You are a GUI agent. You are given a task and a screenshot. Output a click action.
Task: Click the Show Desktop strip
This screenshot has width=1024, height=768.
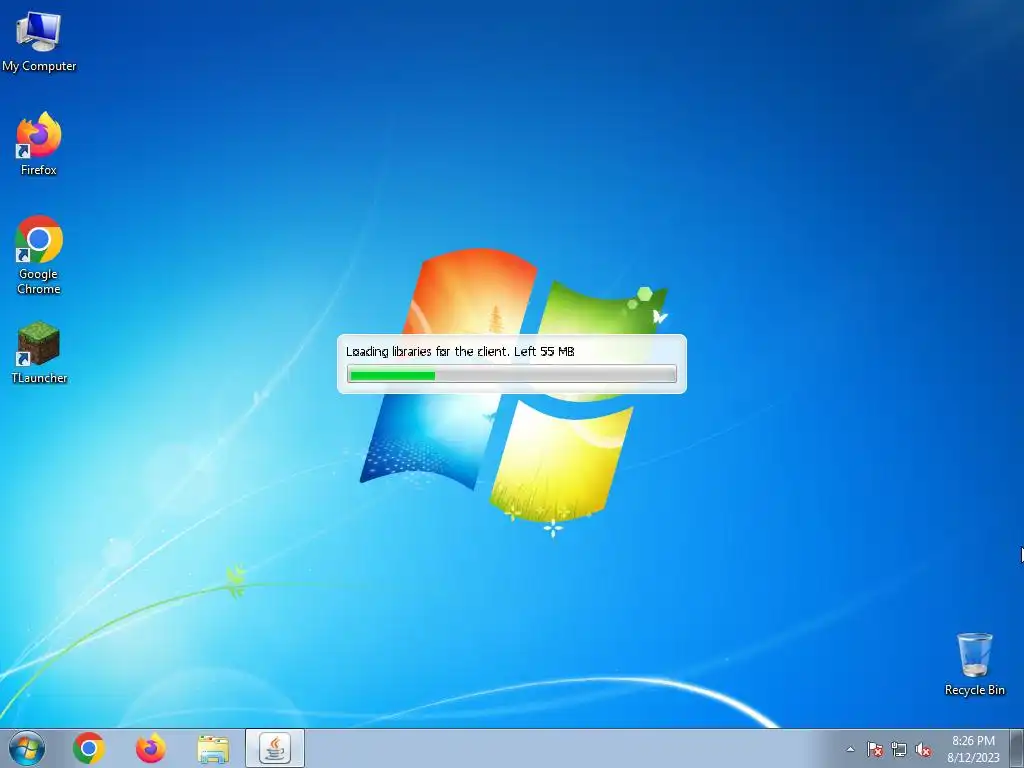coord(1017,748)
